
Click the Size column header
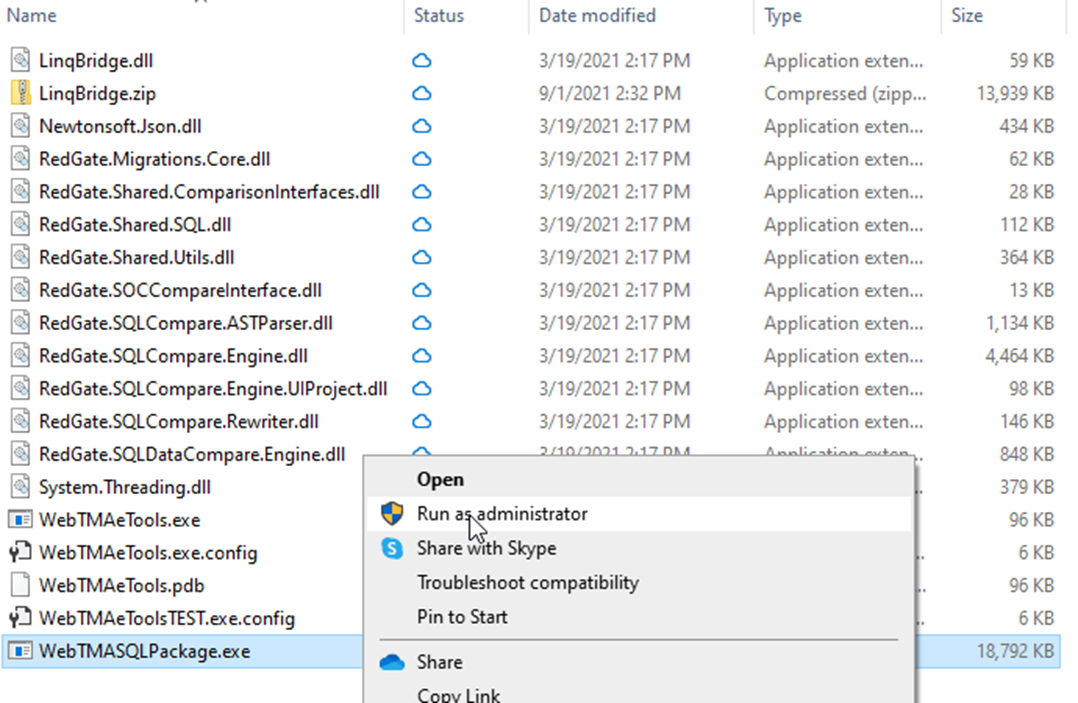click(966, 15)
